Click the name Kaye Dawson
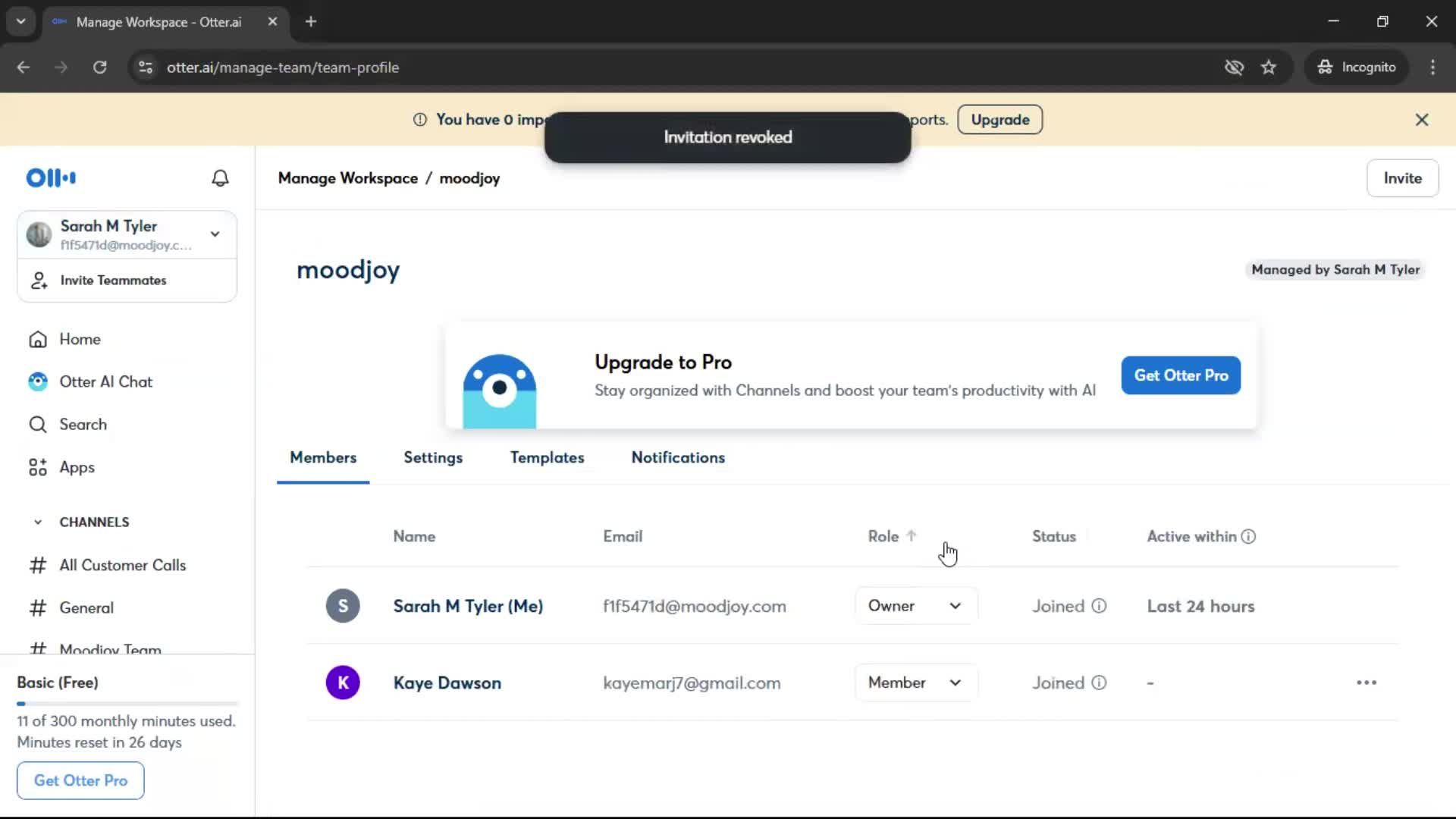 pyautogui.click(x=447, y=683)
